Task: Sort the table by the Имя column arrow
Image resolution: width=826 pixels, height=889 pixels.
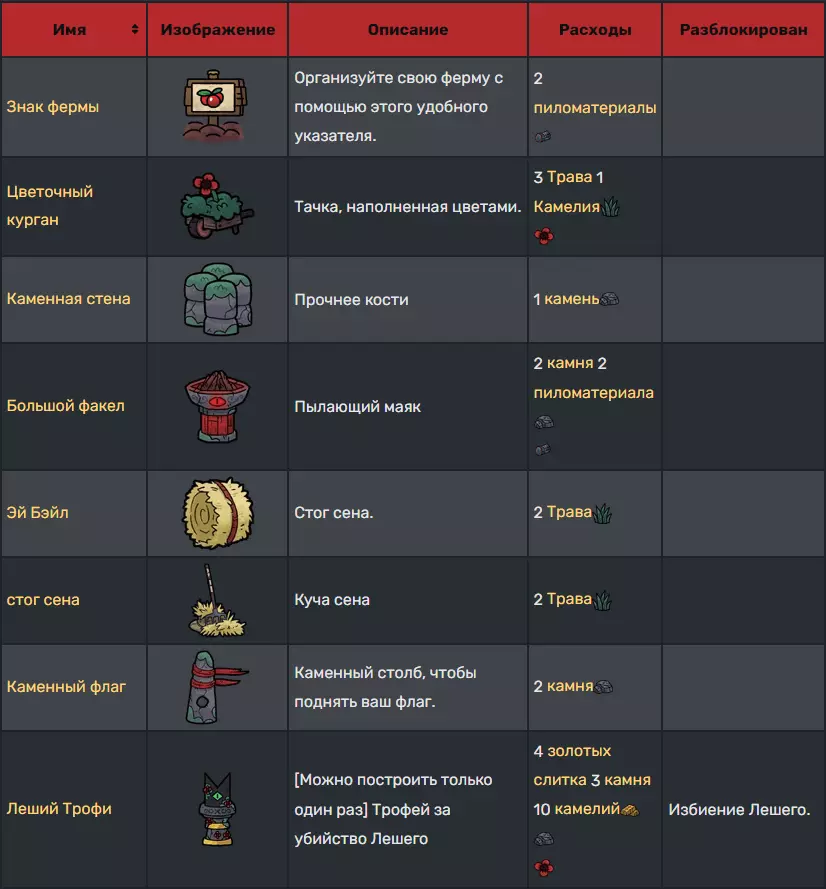Action: pos(135,30)
